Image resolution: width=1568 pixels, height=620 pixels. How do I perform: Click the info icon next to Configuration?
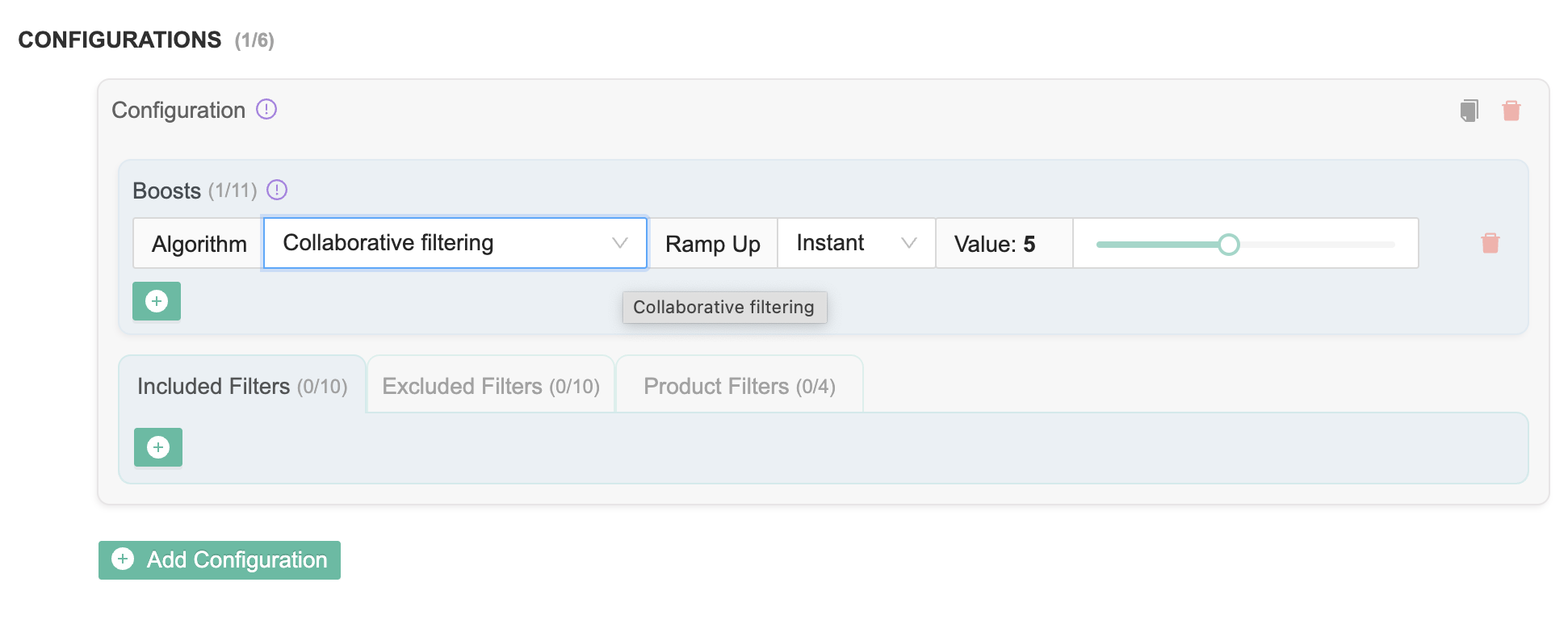pos(266,109)
